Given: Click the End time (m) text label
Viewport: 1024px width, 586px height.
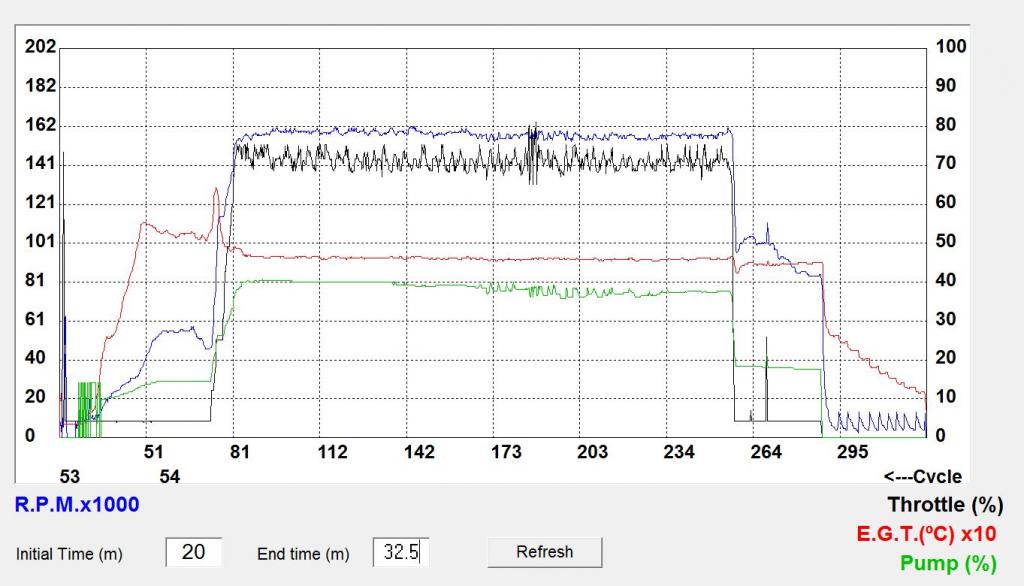Looking at the screenshot, I should coord(303,554).
